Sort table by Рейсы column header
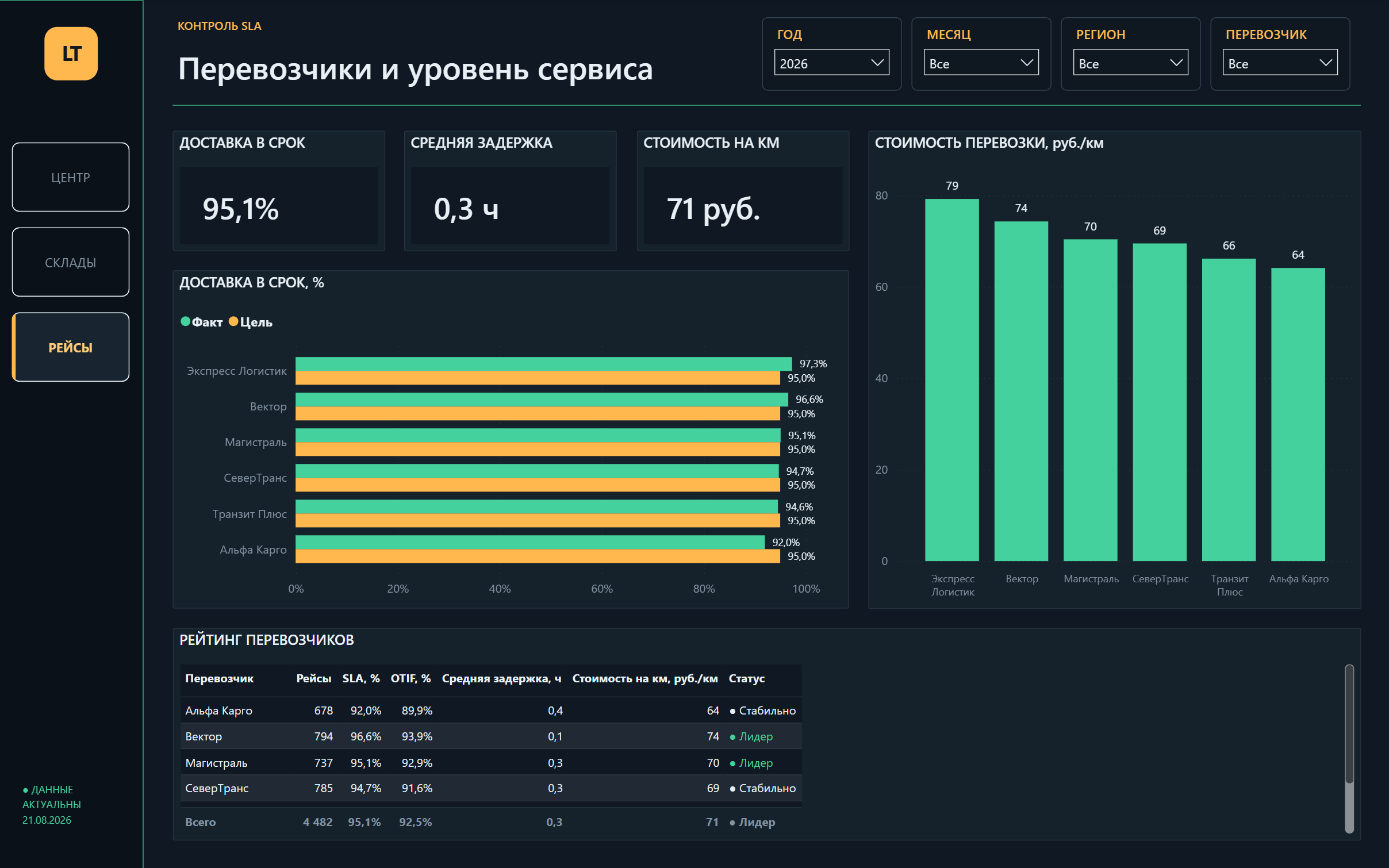Viewport: 1389px width, 868px height. (314, 678)
